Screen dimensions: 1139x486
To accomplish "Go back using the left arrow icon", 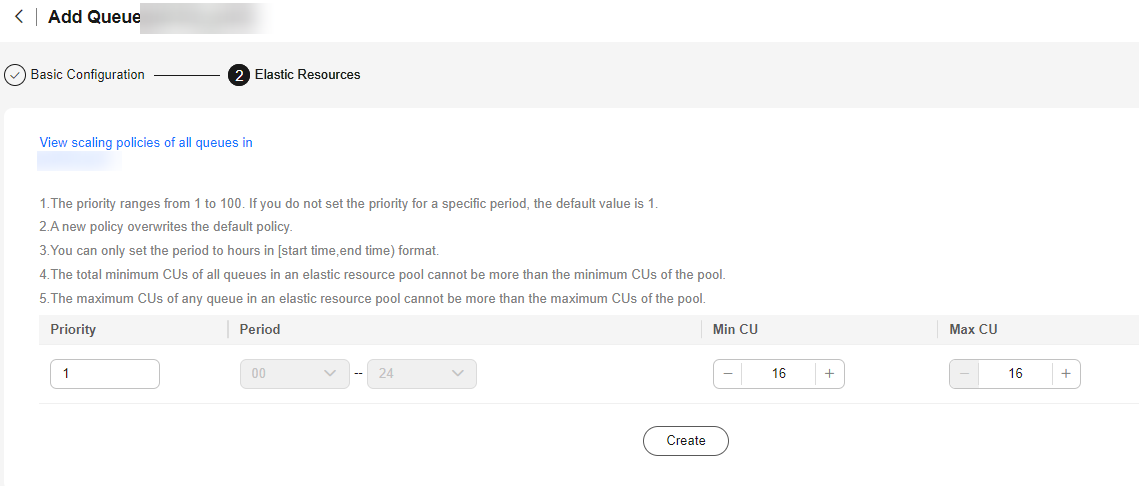I will click(x=19, y=17).
